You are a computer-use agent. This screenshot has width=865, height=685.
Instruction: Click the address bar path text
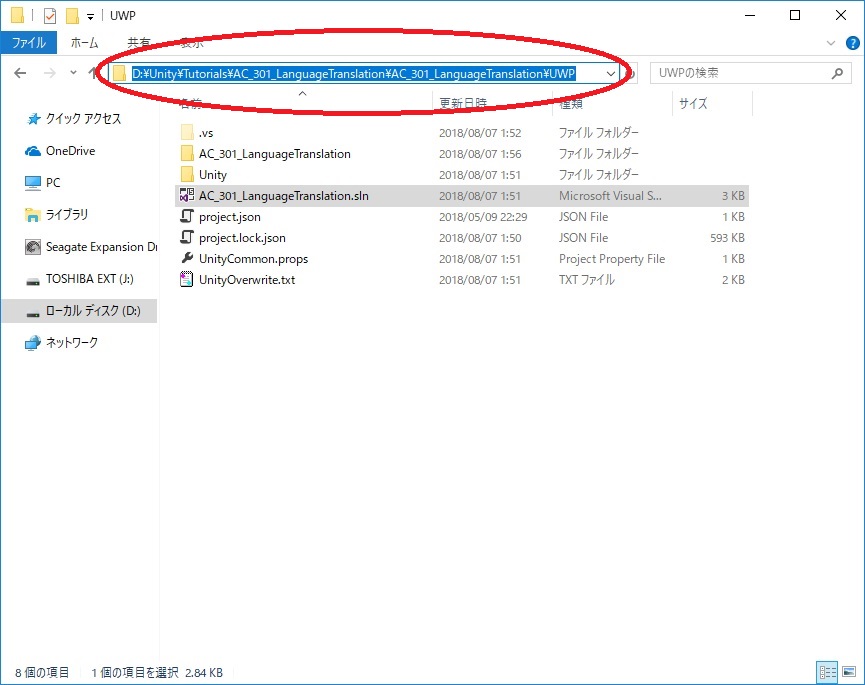(354, 73)
